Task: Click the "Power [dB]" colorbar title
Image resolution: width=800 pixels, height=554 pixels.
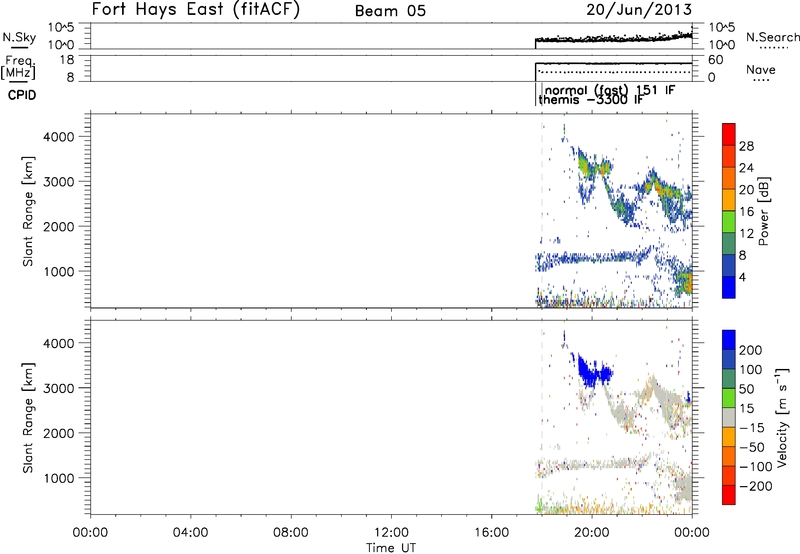Action: (x=763, y=211)
